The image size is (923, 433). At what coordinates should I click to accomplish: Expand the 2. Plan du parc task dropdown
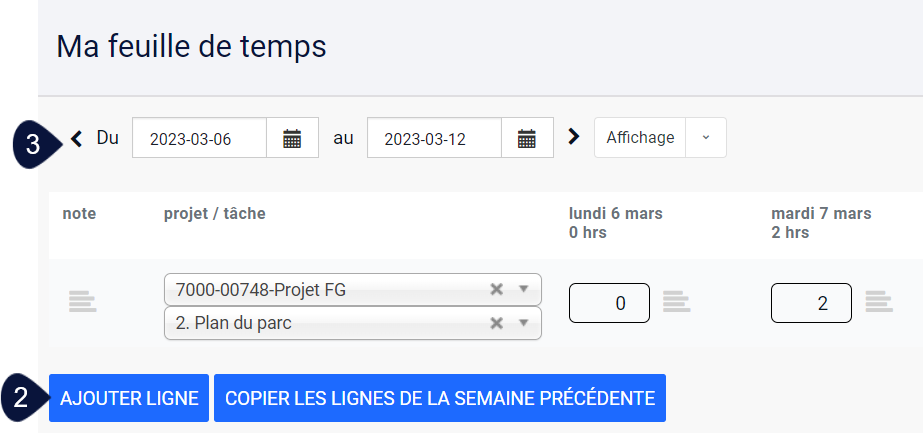(x=523, y=323)
